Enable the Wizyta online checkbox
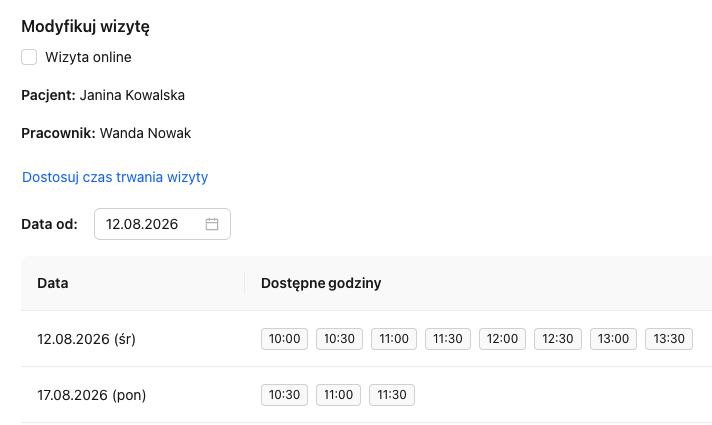This screenshot has height=425, width=712. [29, 57]
